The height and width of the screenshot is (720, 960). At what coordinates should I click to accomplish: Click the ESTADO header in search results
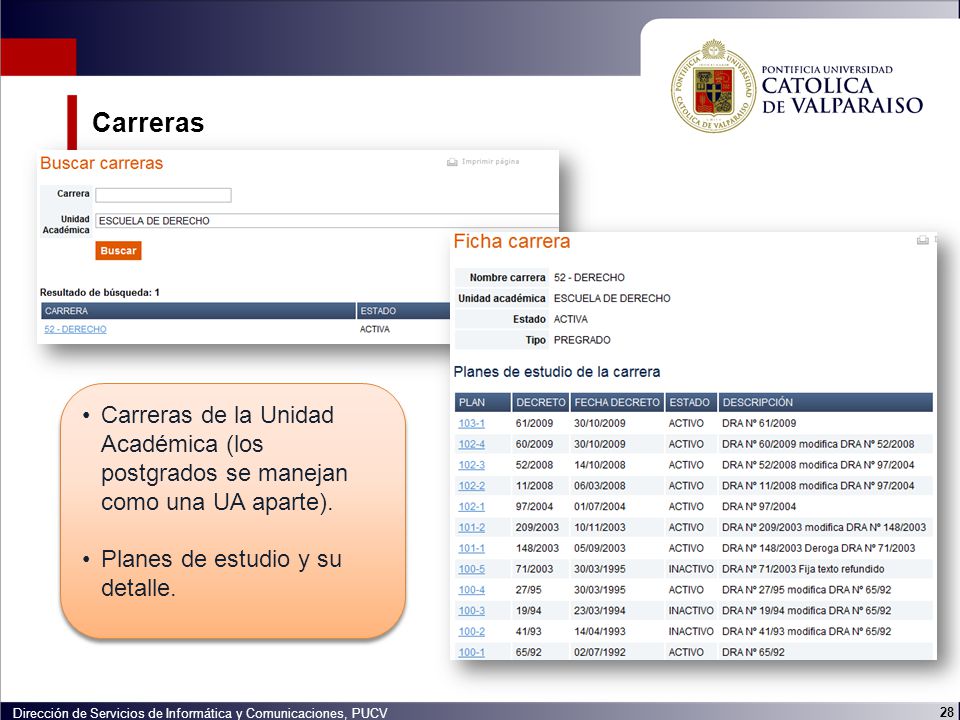click(403, 311)
